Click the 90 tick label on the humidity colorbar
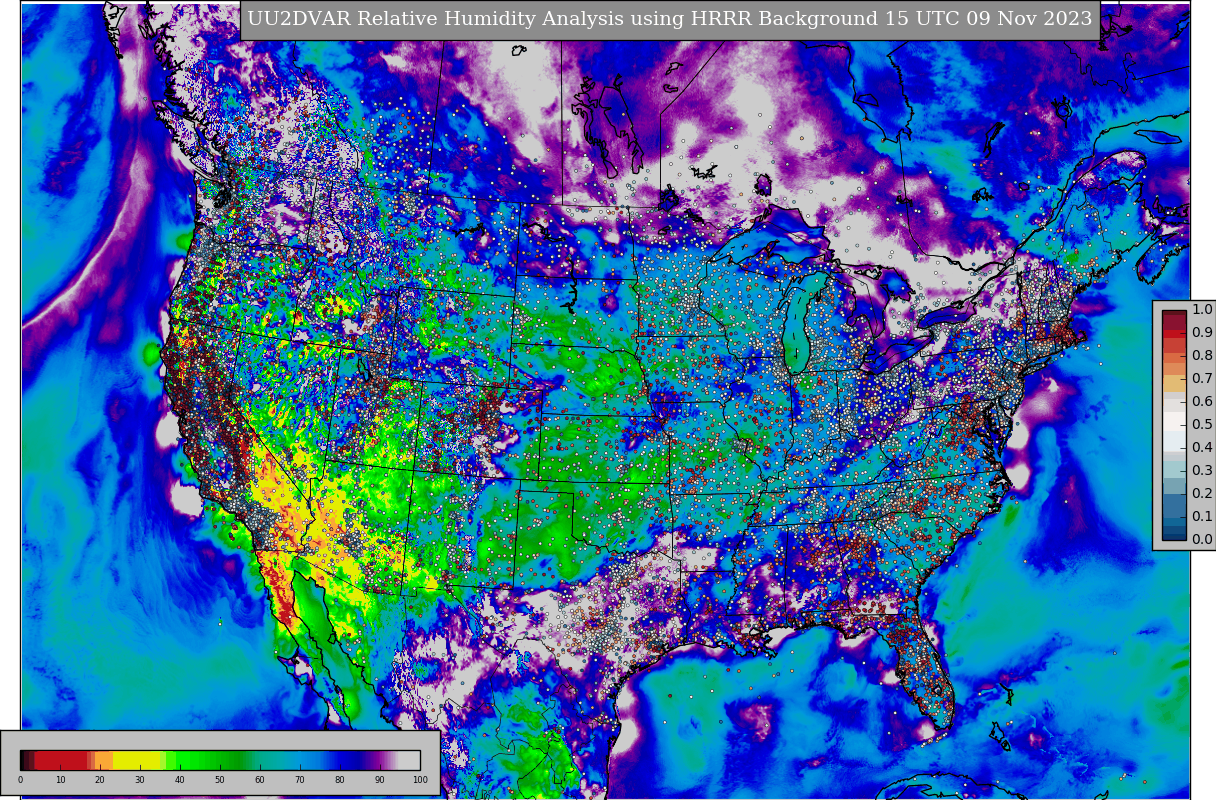Screen dimensions: 1216x800 pyautogui.click(x=380, y=780)
